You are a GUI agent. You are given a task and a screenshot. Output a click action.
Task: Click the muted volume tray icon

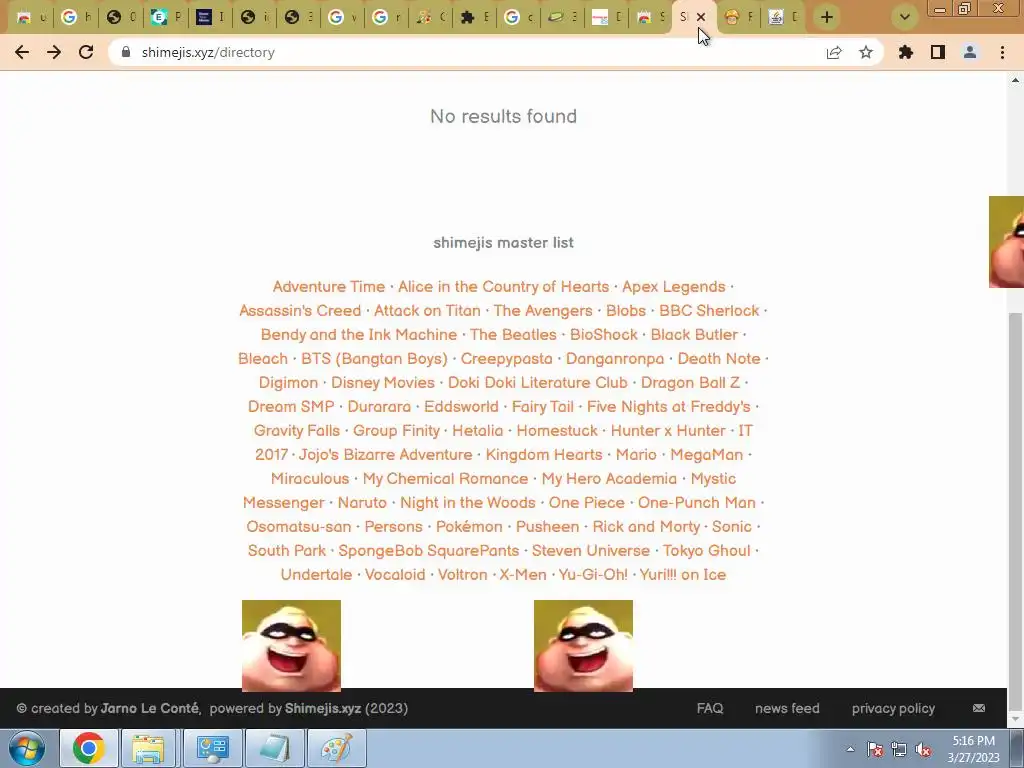[923, 749]
